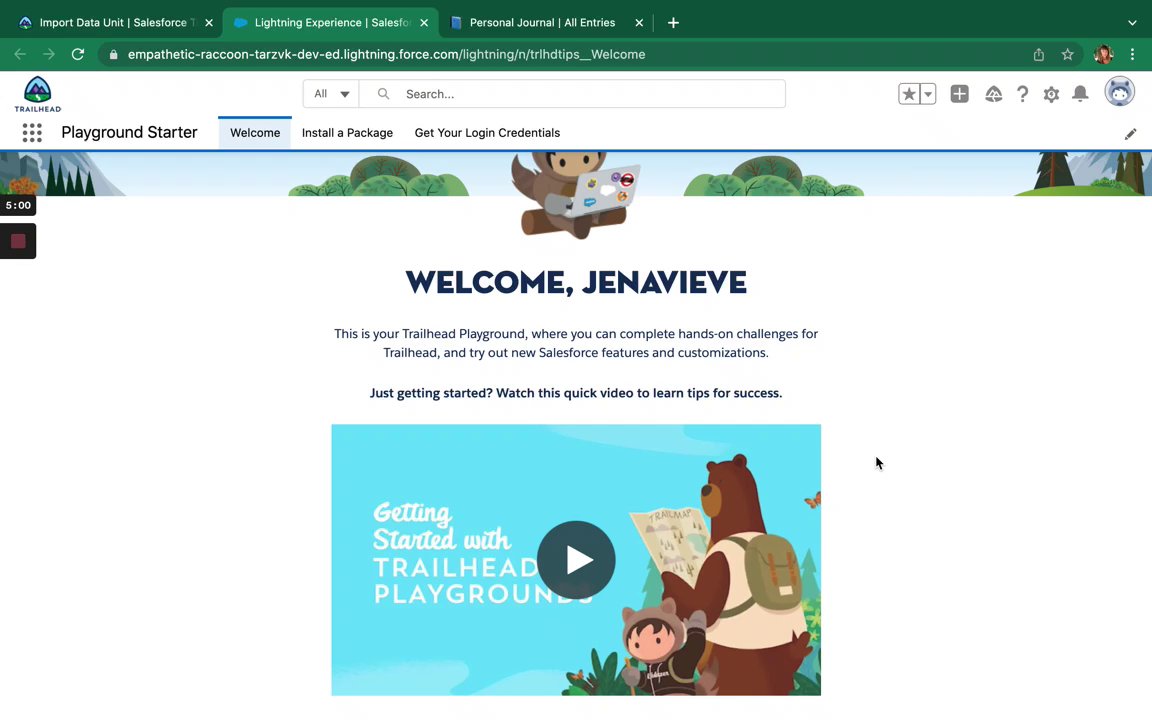Open the Favorites star icon
The image size is (1152, 720).
[909, 94]
